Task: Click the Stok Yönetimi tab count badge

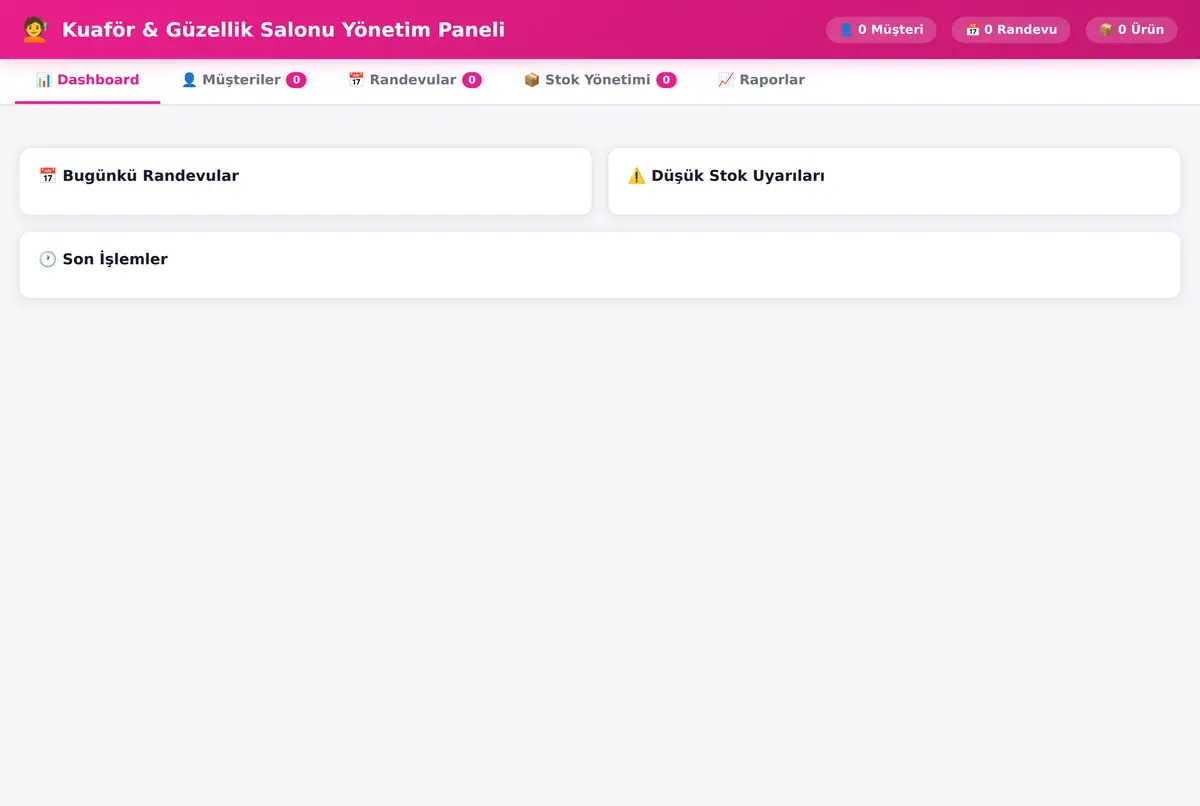Action: [x=666, y=80]
